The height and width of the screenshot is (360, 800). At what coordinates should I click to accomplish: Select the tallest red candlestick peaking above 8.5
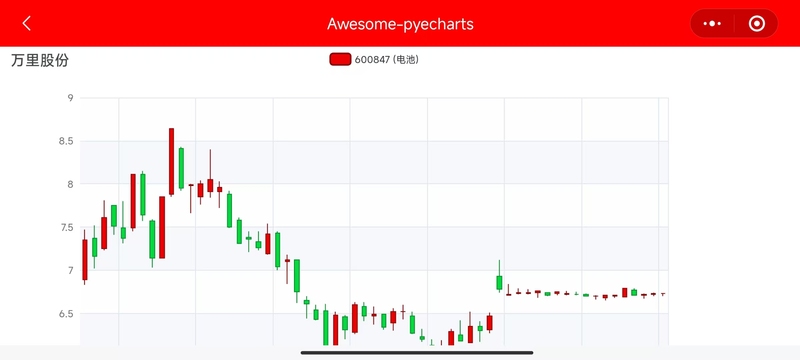pyautogui.click(x=171, y=162)
